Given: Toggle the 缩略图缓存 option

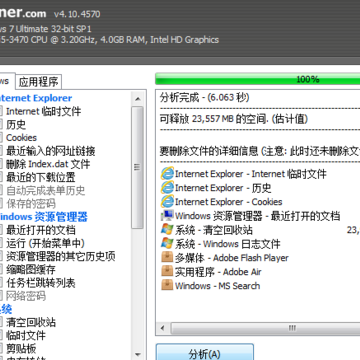Looking at the screenshot, I should [1, 269].
